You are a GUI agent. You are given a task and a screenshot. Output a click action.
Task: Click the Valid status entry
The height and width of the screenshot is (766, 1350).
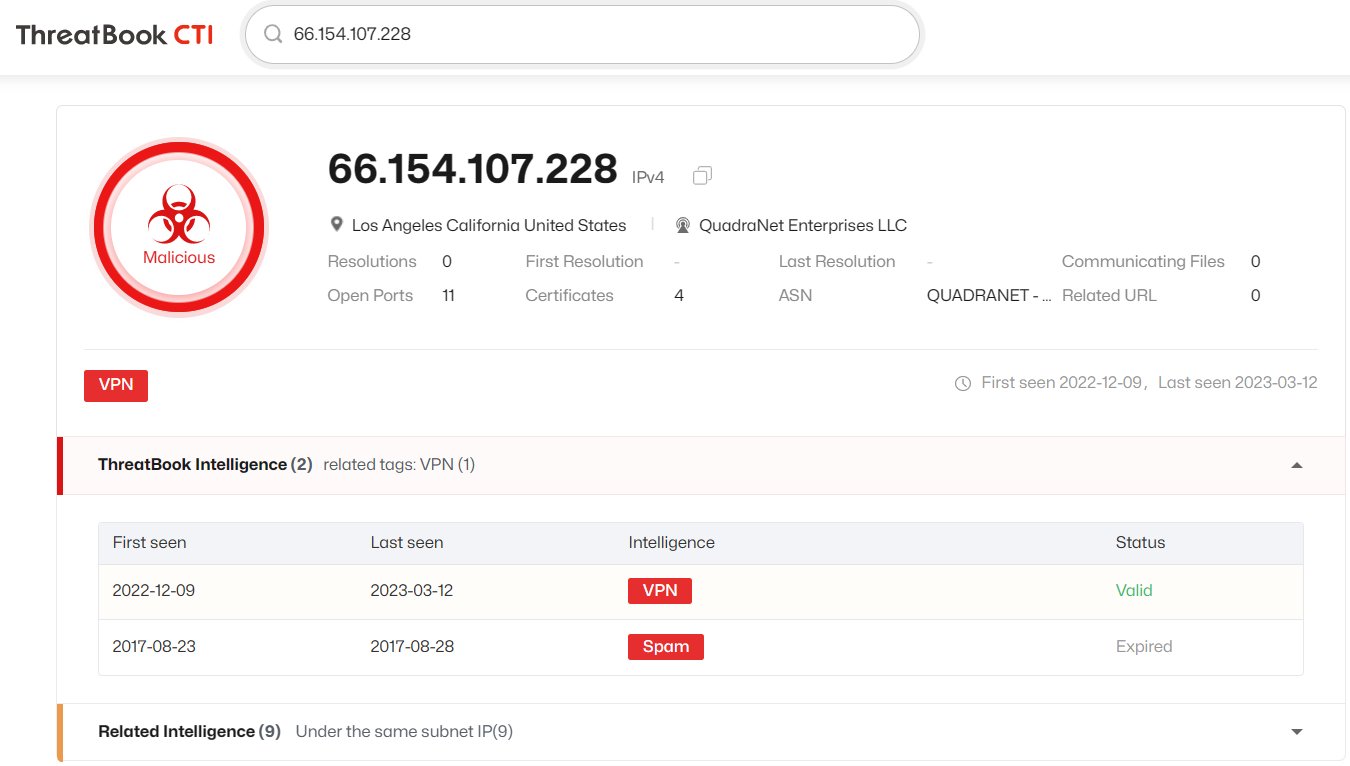coord(1134,590)
